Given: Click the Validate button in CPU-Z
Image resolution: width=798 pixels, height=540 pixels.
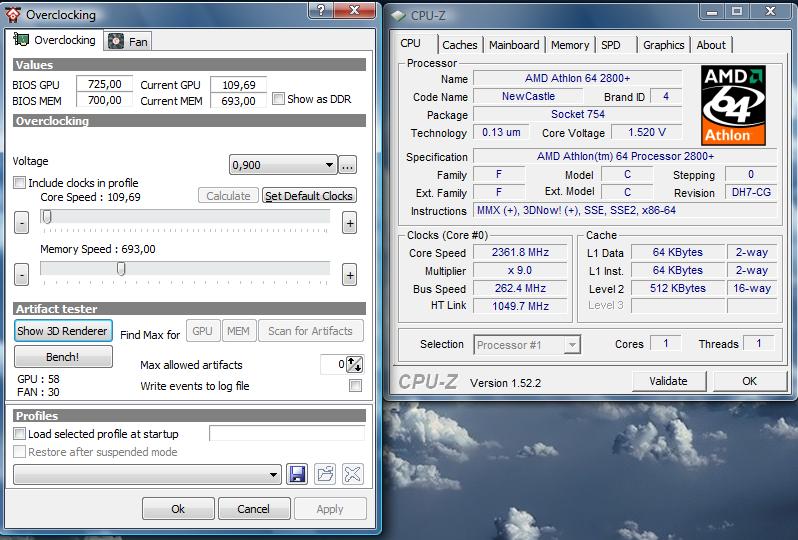Looking at the screenshot, I should coord(669,381).
